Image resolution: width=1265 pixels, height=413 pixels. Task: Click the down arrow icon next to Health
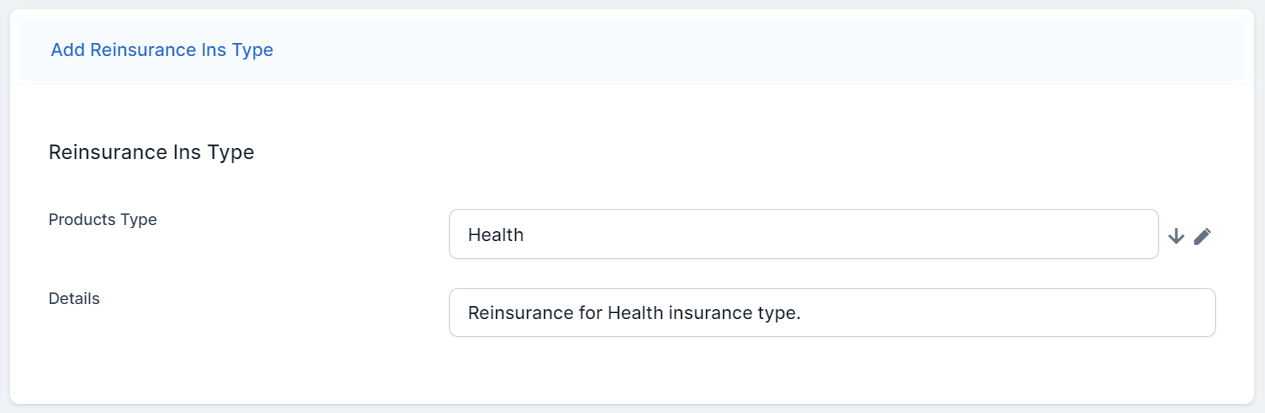click(x=1176, y=236)
